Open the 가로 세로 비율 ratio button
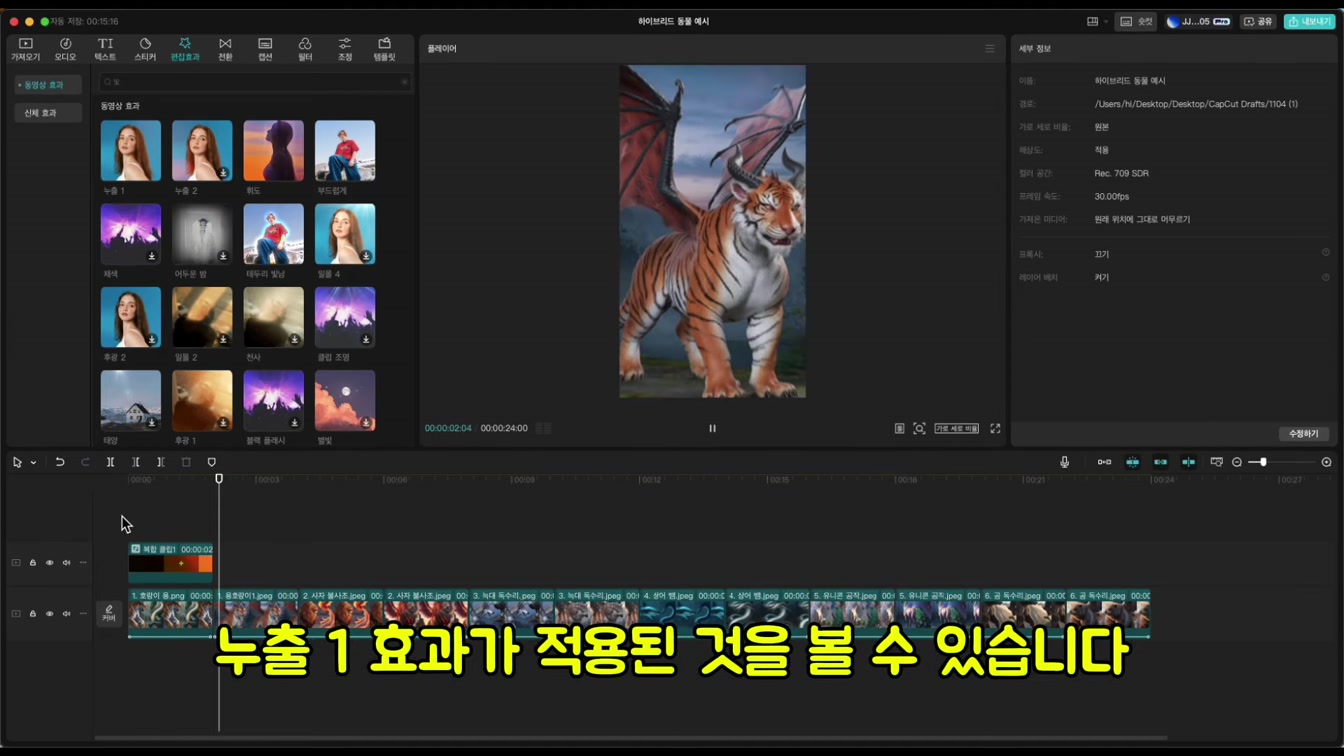The width and height of the screenshot is (1344, 756). (x=956, y=428)
